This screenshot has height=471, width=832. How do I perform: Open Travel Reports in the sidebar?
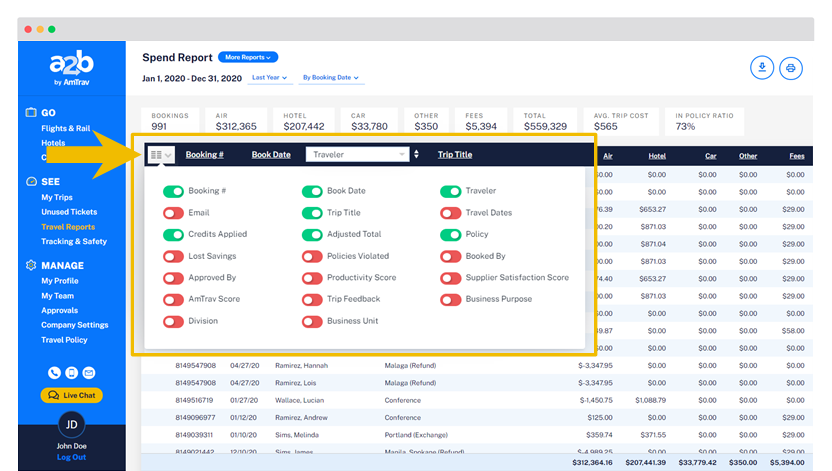click(x=68, y=227)
